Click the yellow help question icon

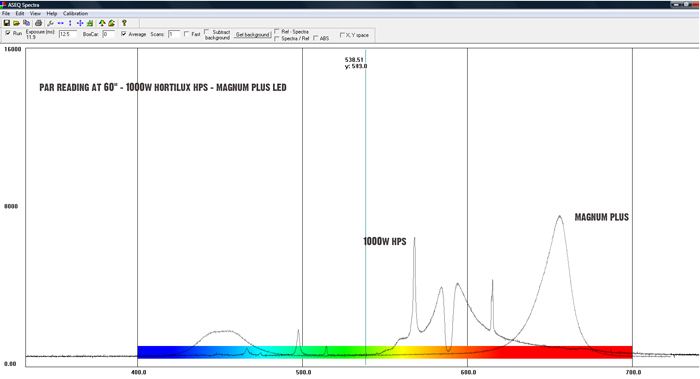click(x=124, y=23)
